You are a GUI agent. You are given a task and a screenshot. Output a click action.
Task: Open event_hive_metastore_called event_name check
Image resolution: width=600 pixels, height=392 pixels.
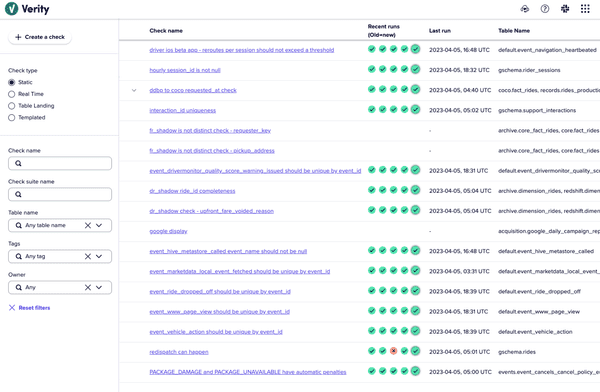(228, 251)
